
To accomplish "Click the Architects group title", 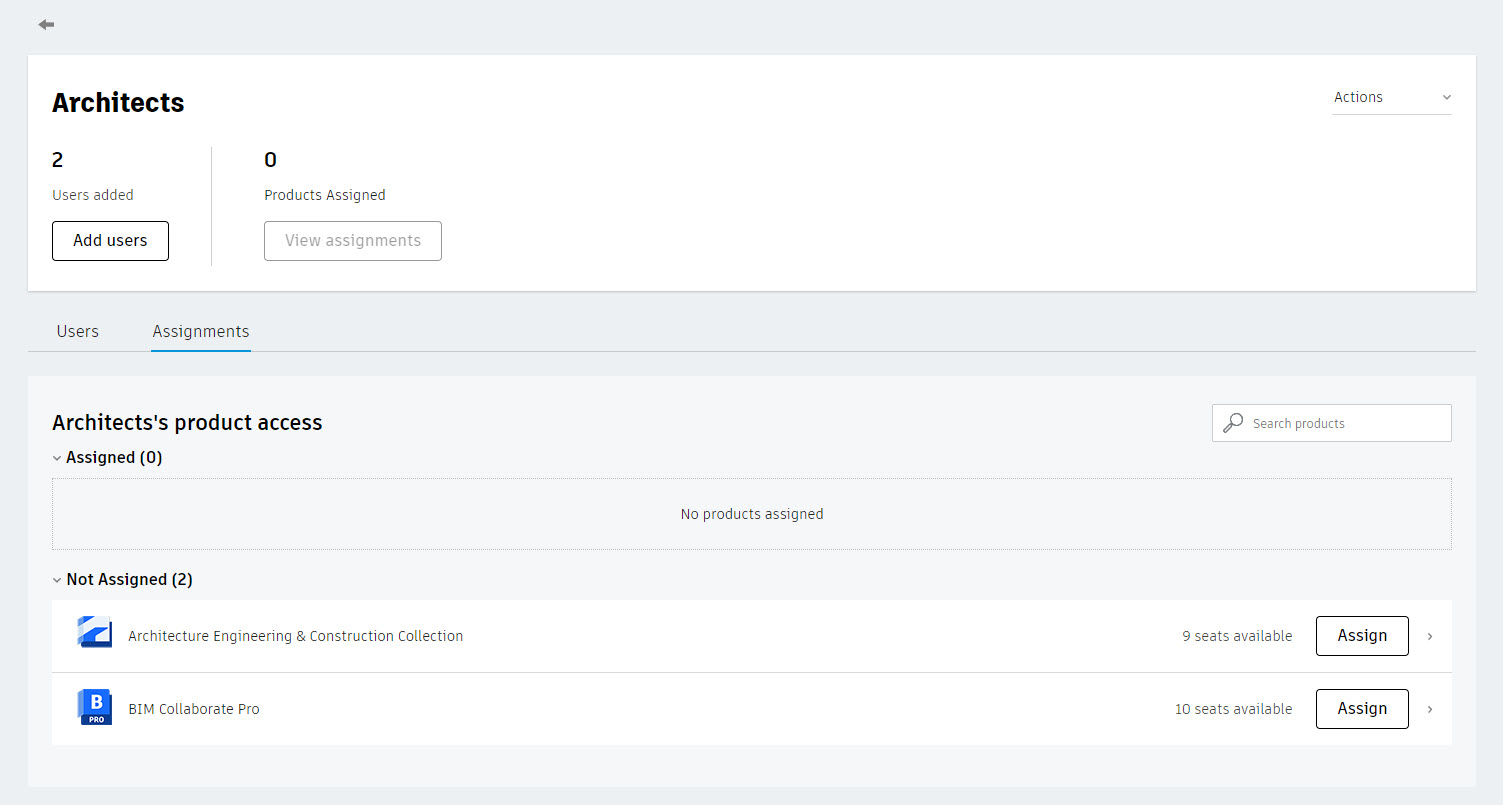I will (x=118, y=103).
